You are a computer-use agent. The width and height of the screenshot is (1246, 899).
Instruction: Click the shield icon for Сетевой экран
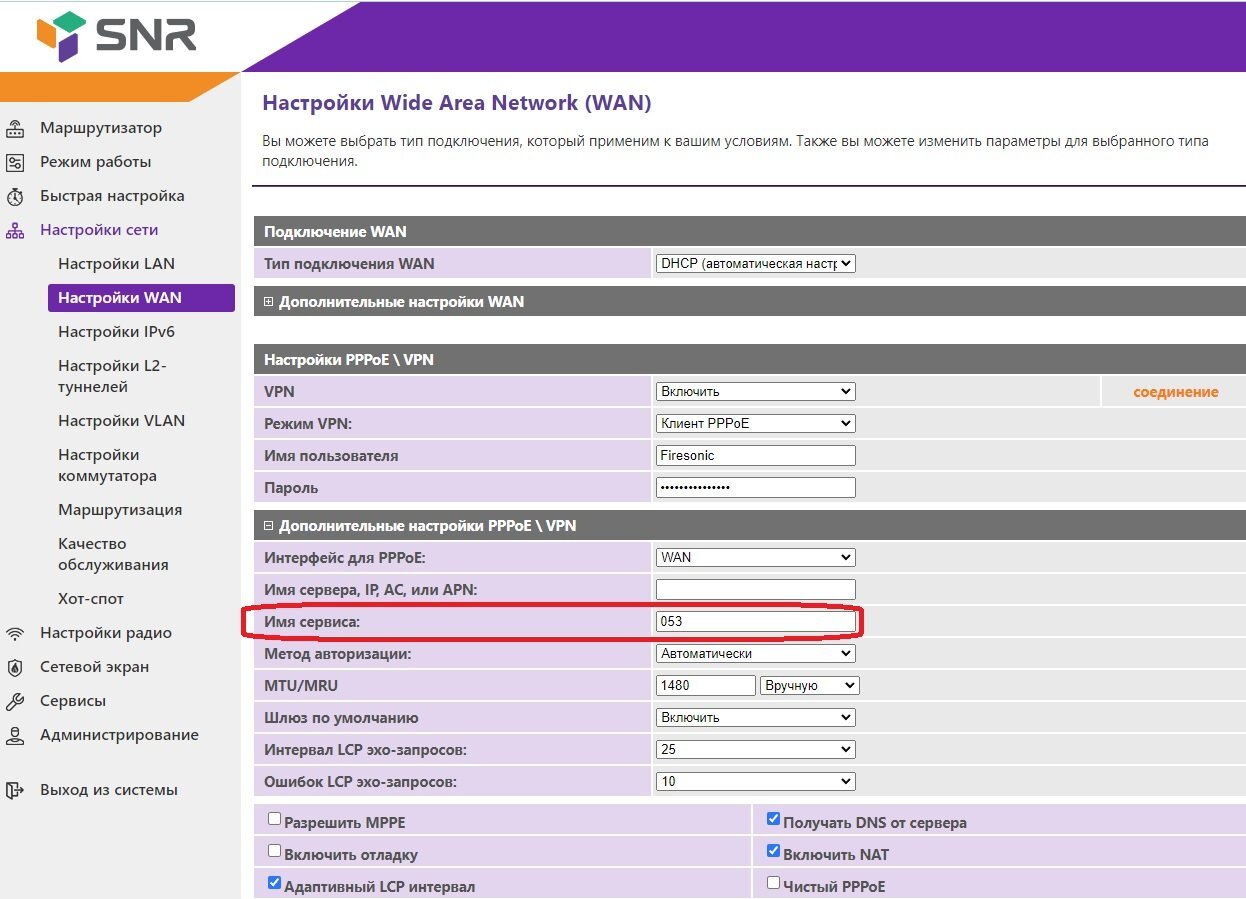15,668
